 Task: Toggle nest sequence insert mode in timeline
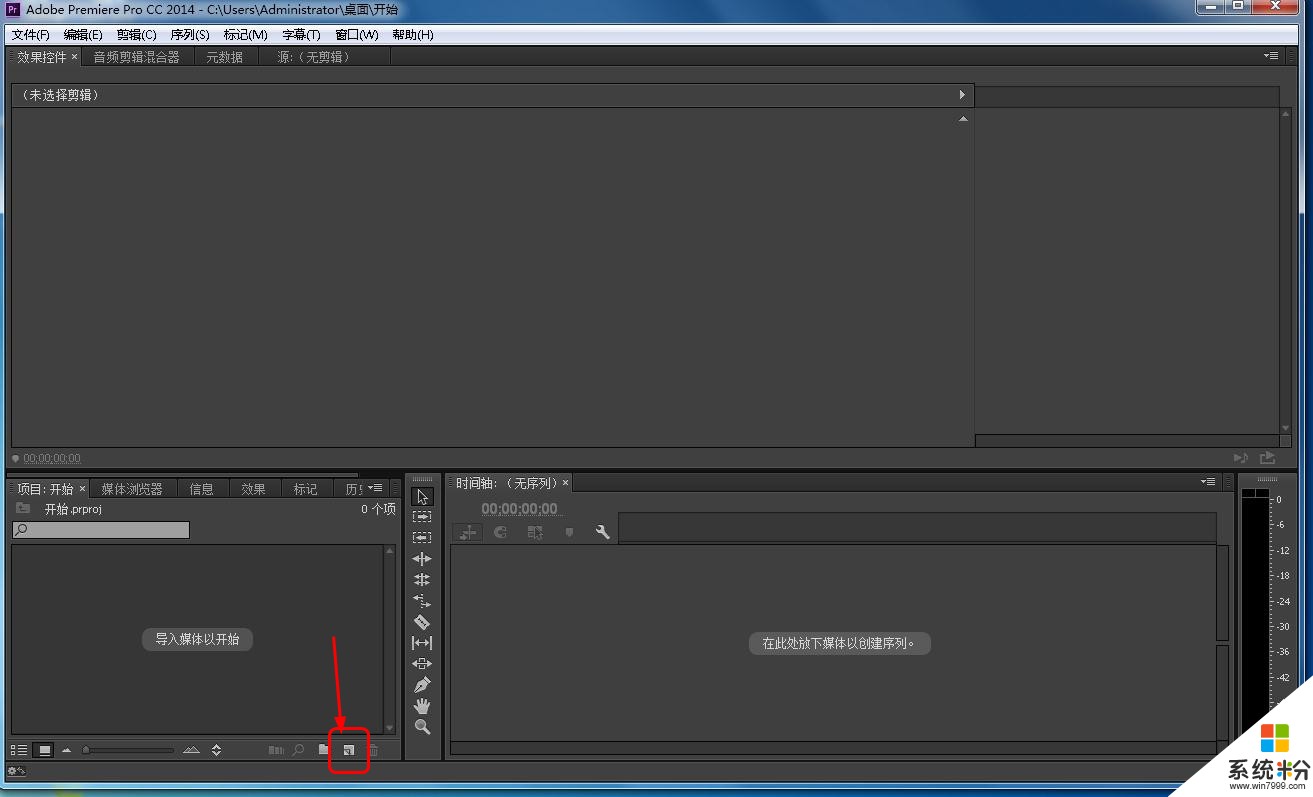coord(467,533)
